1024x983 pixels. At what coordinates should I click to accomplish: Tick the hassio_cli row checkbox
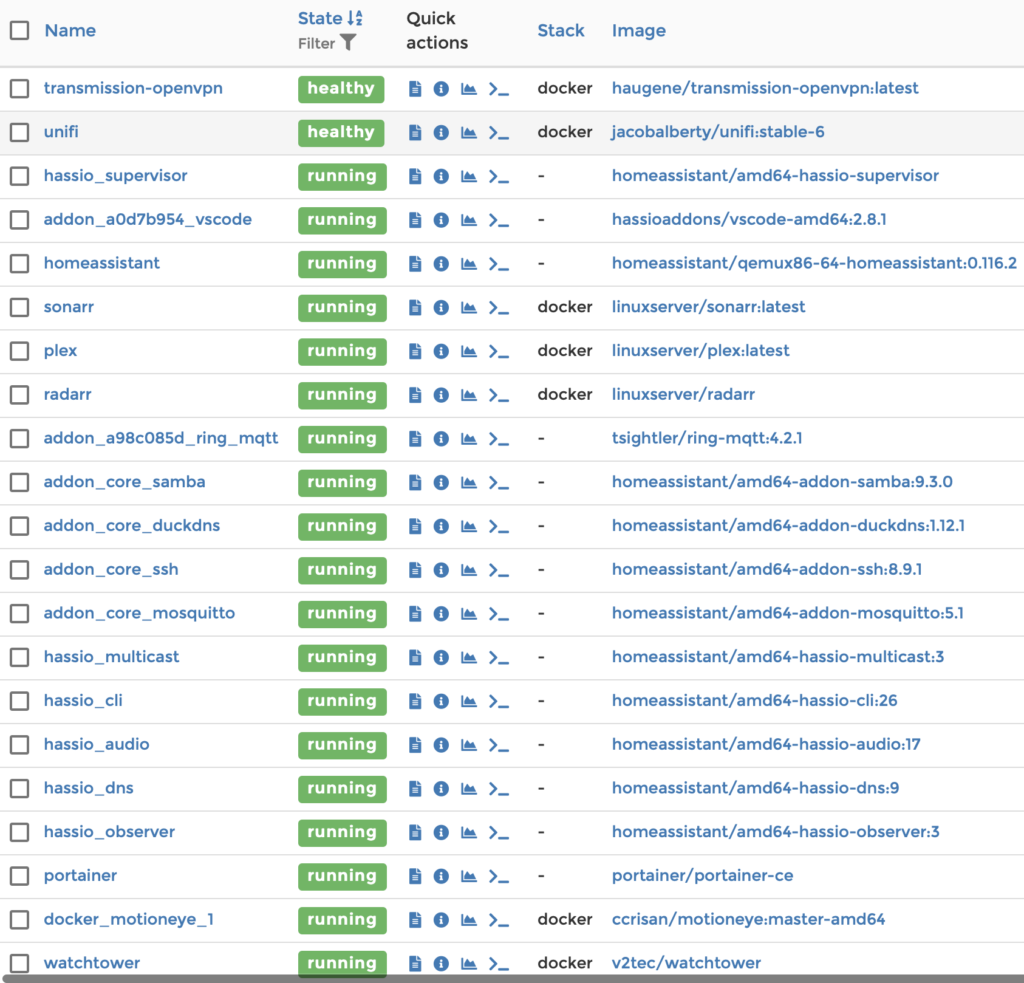[20, 701]
